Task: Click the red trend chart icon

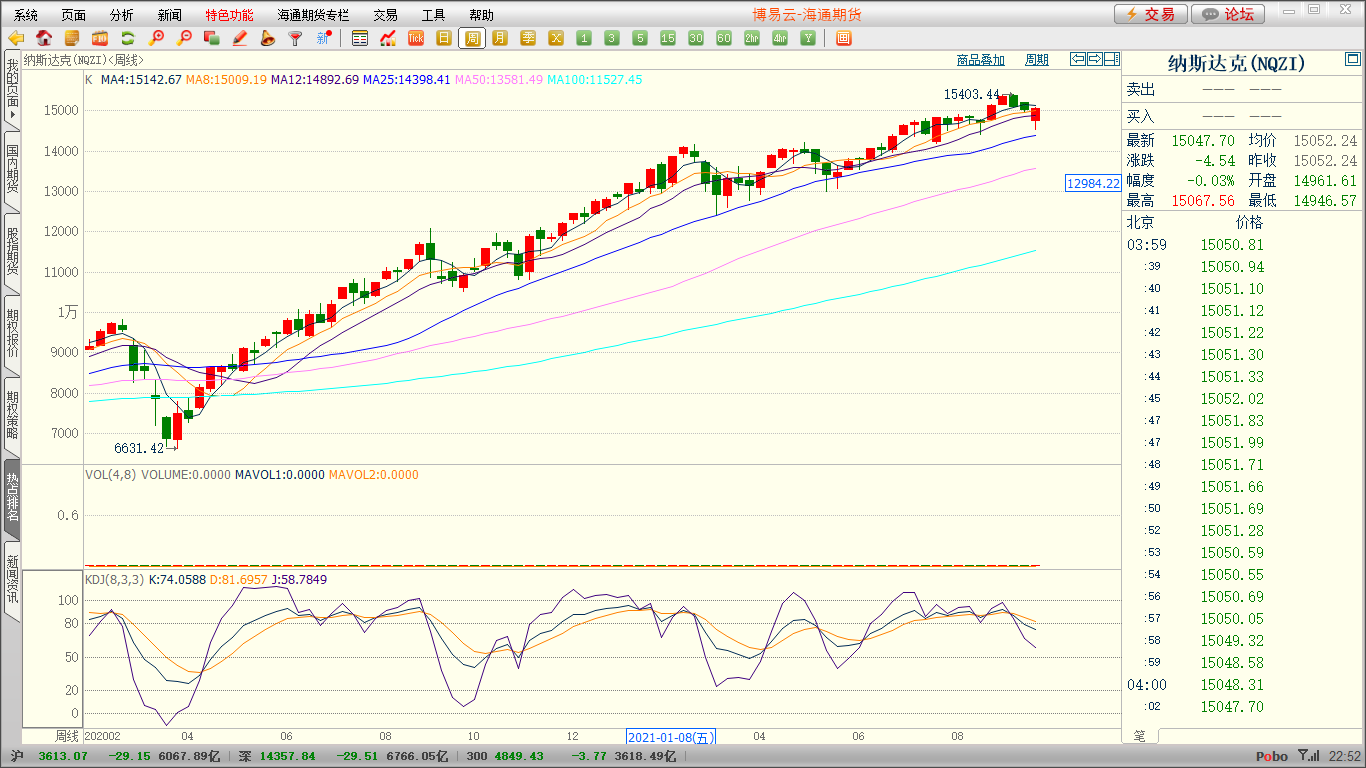Action: point(388,38)
